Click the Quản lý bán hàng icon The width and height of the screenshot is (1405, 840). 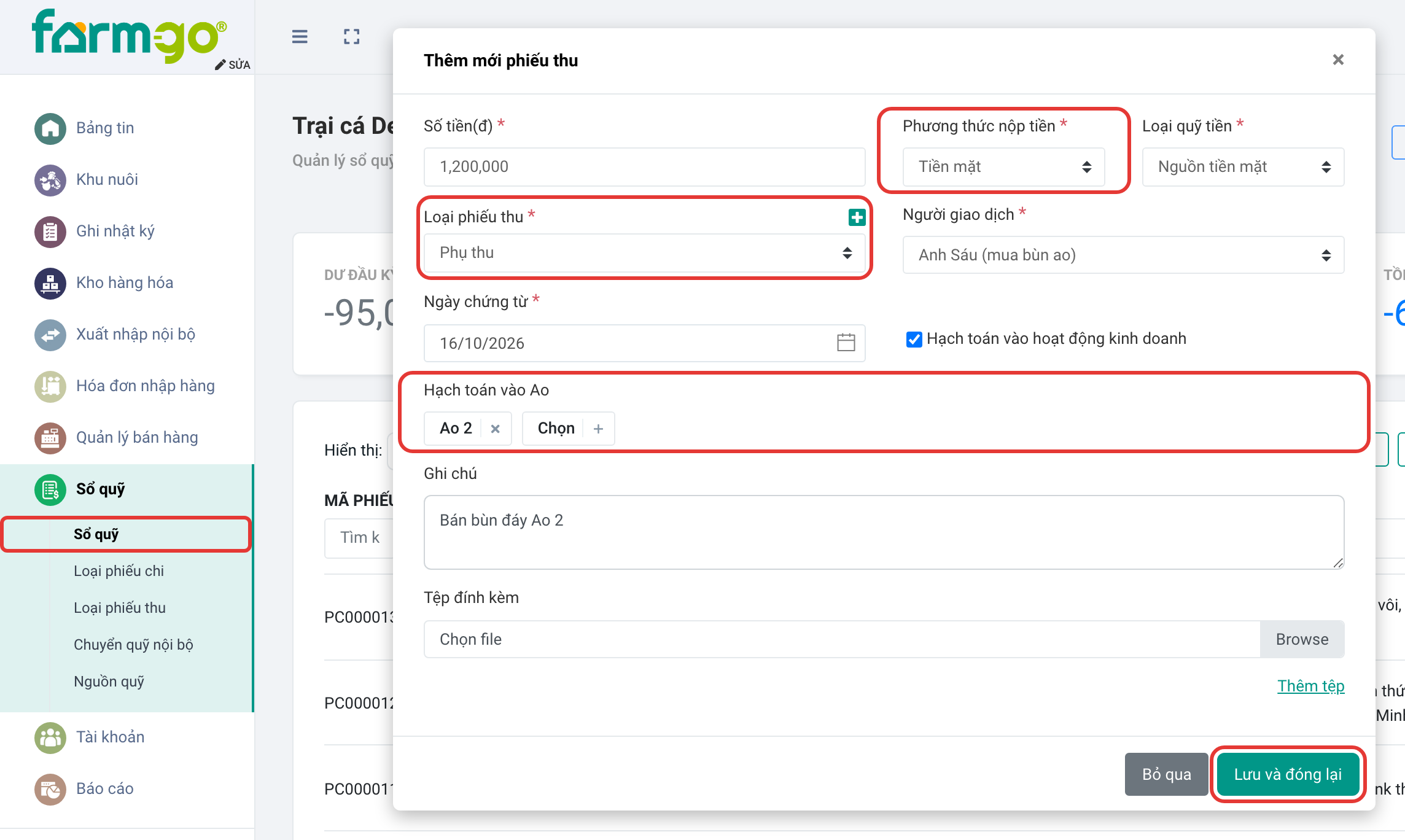click(x=50, y=438)
